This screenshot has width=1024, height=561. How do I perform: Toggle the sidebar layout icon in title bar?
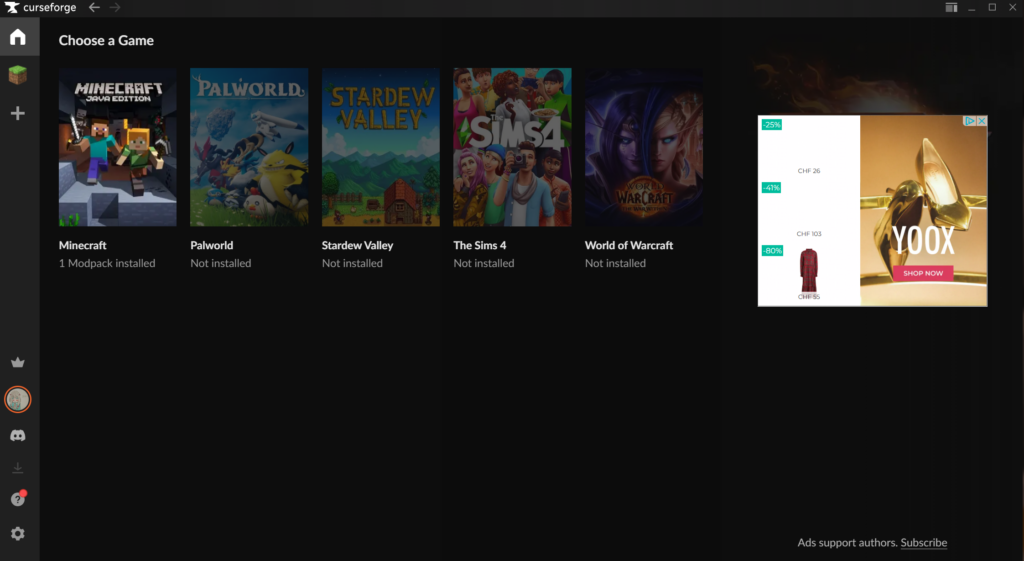click(950, 8)
